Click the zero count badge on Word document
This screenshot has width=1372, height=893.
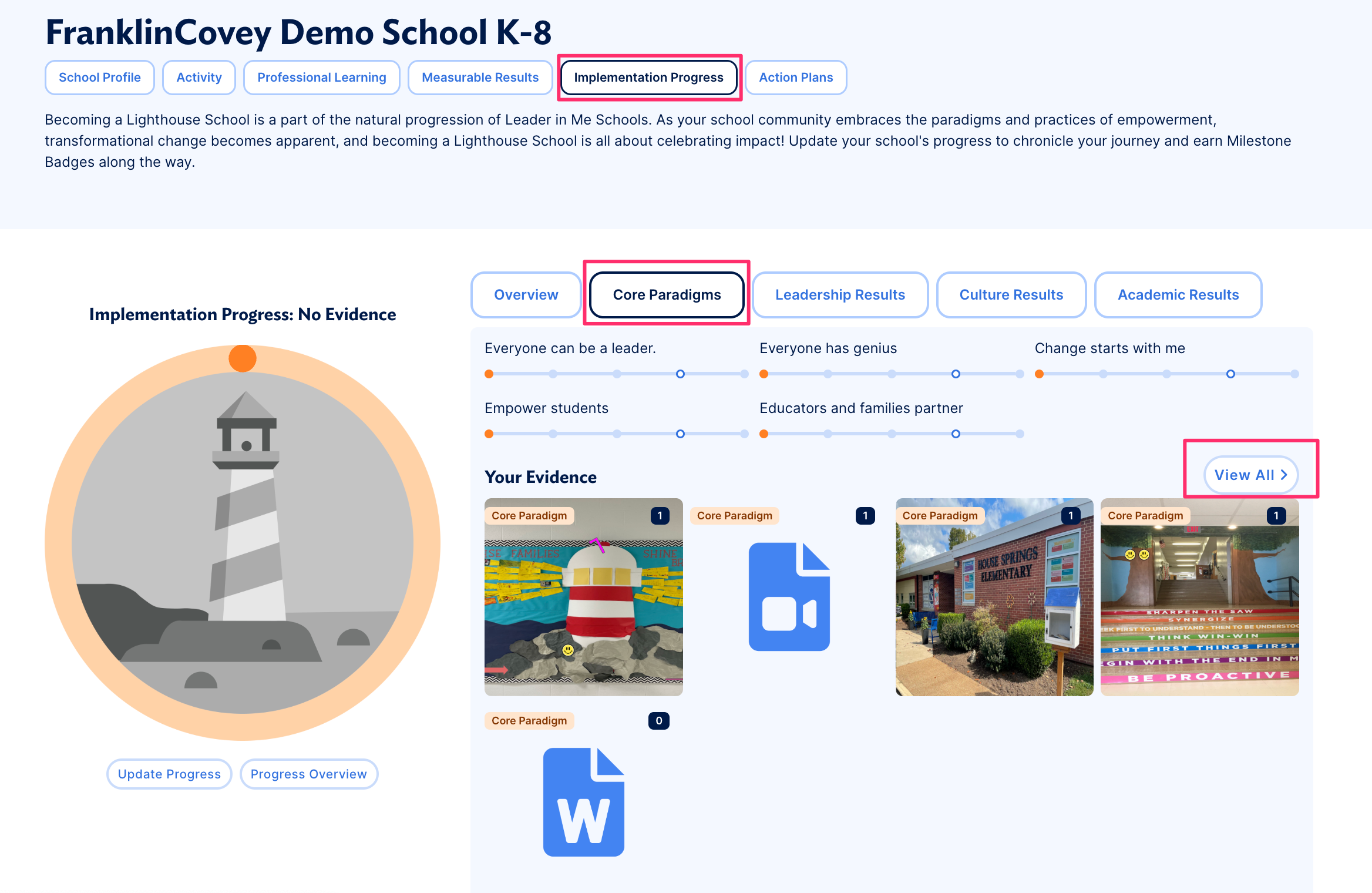(658, 721)
